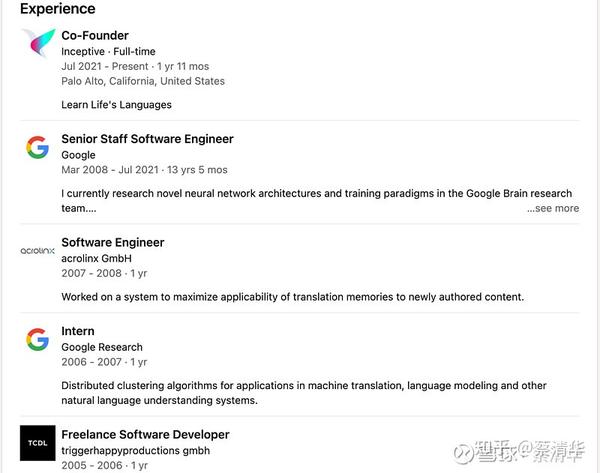Open the Co-Founder position title
This screenshot has height=473, width=600.
(x=94, y=35)
